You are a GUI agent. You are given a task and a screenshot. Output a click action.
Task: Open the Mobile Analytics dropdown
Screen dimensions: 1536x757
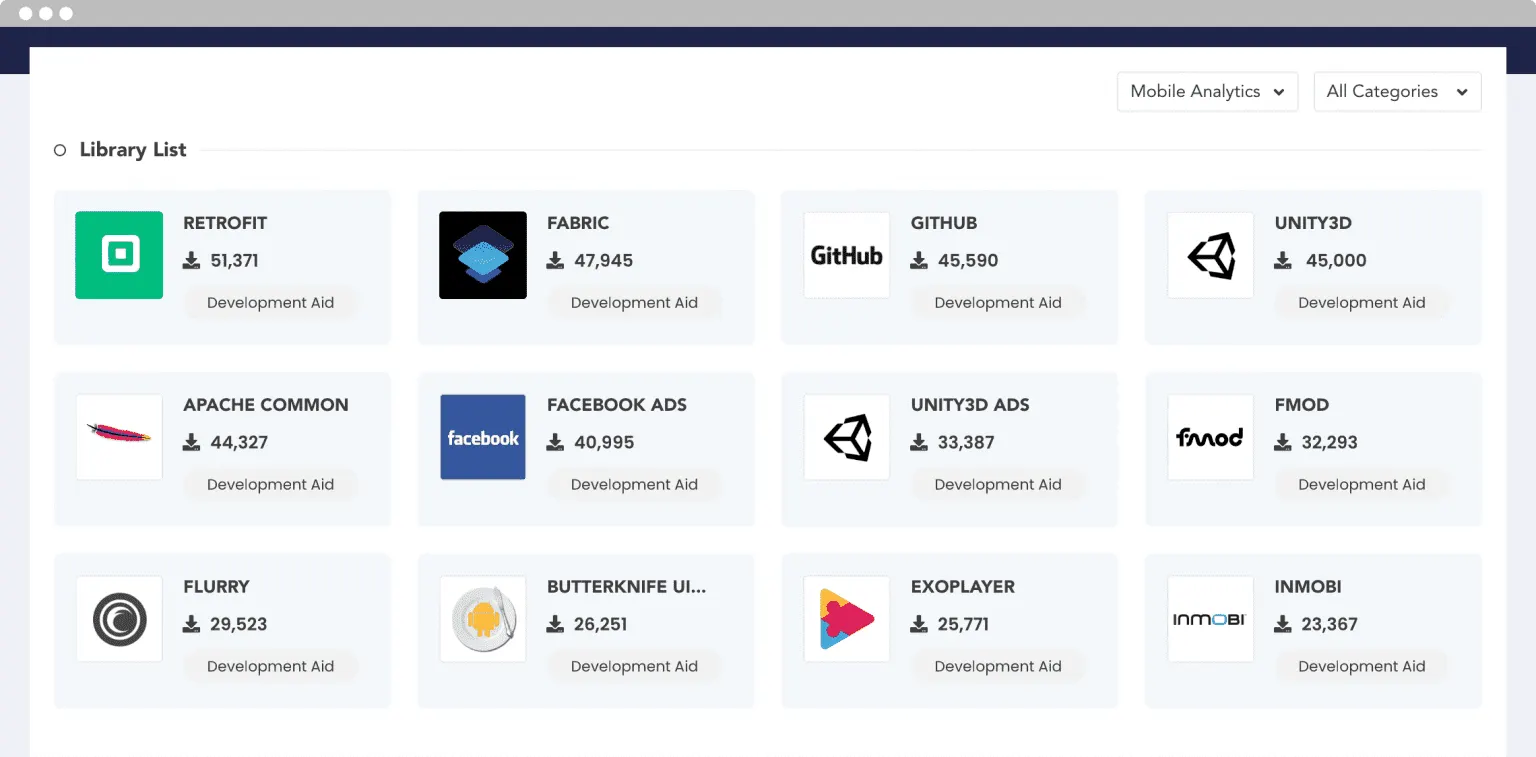tap(1207, 91)
